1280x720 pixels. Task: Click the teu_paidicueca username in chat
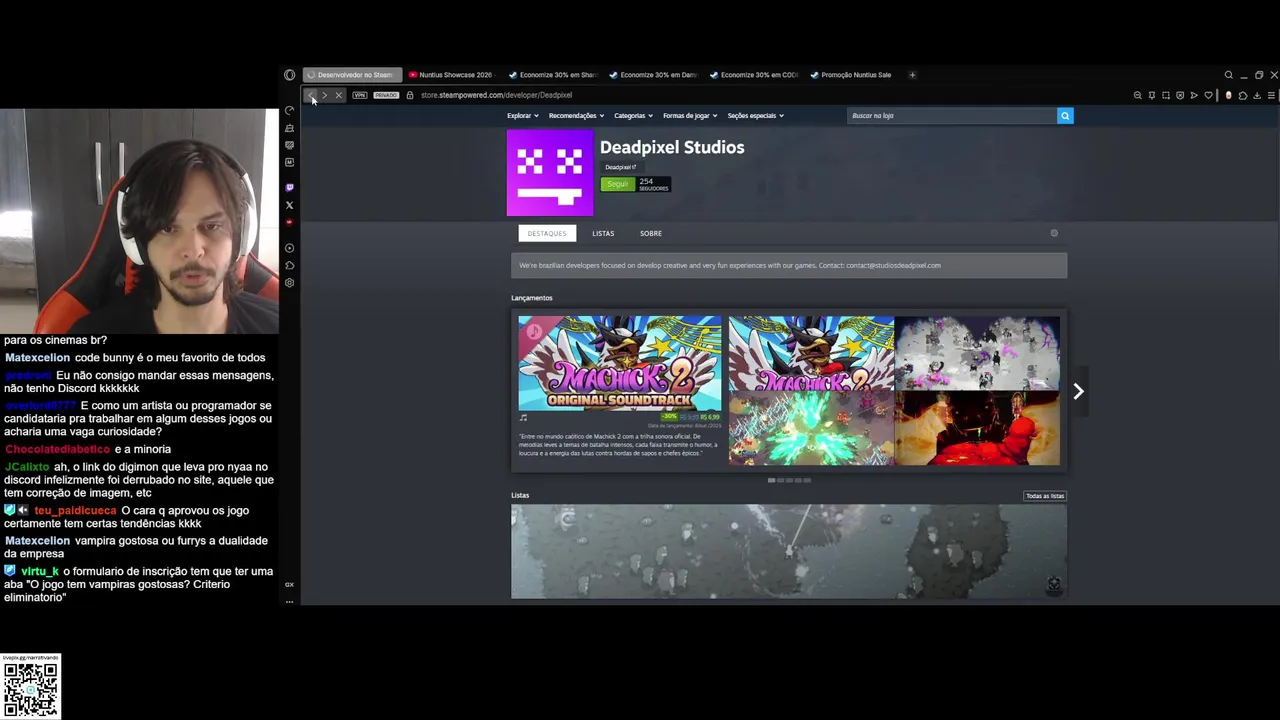[x=76, y=510]
